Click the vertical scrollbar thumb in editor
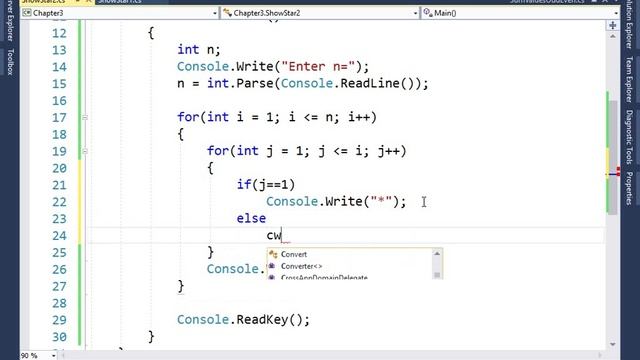The image size is (640, 360). coord(613,157)
